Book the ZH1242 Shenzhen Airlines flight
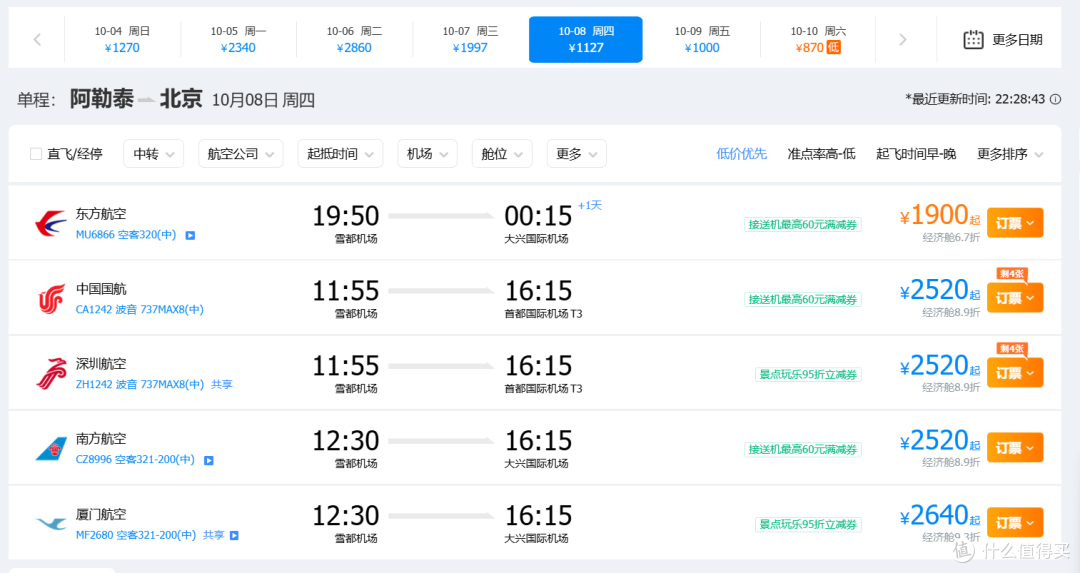This screenshot has height=573, width=1080. click(x=1015, y=373)
